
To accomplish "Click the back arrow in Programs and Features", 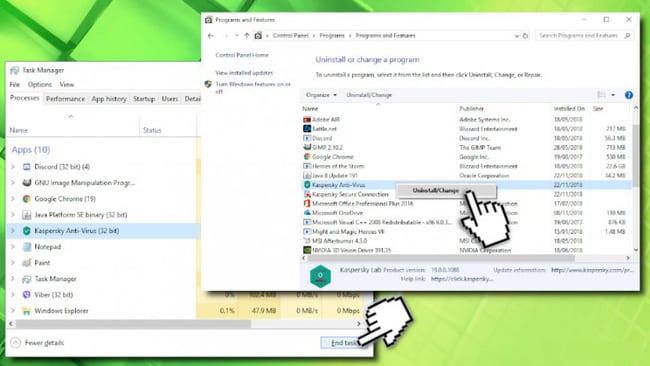I will [211, 36].
